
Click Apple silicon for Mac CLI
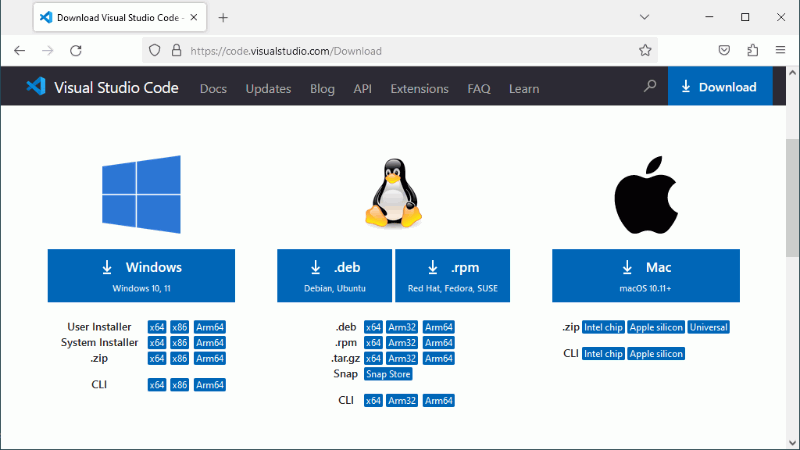click(656, 354)
